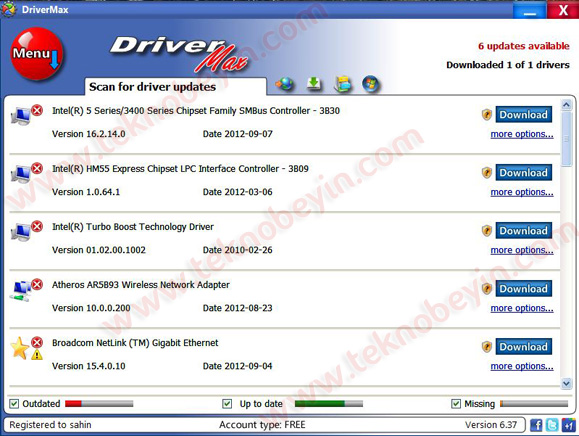
Task: Click the red Outdated progress bar
Action: point(99,404)
